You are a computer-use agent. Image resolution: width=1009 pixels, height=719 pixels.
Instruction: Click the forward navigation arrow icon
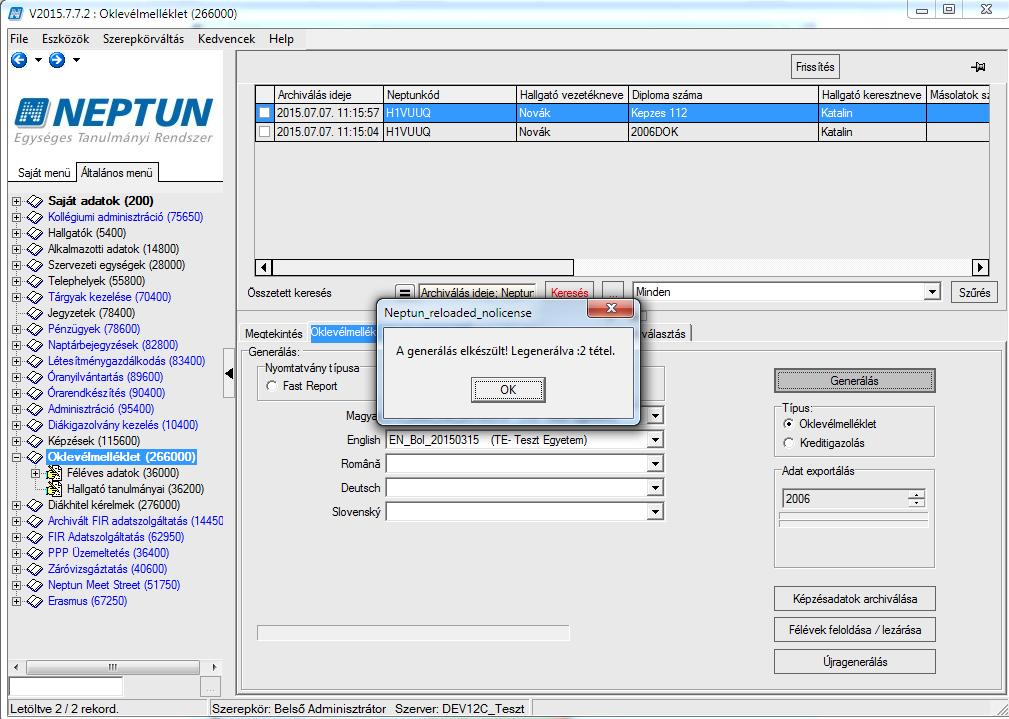57,60
